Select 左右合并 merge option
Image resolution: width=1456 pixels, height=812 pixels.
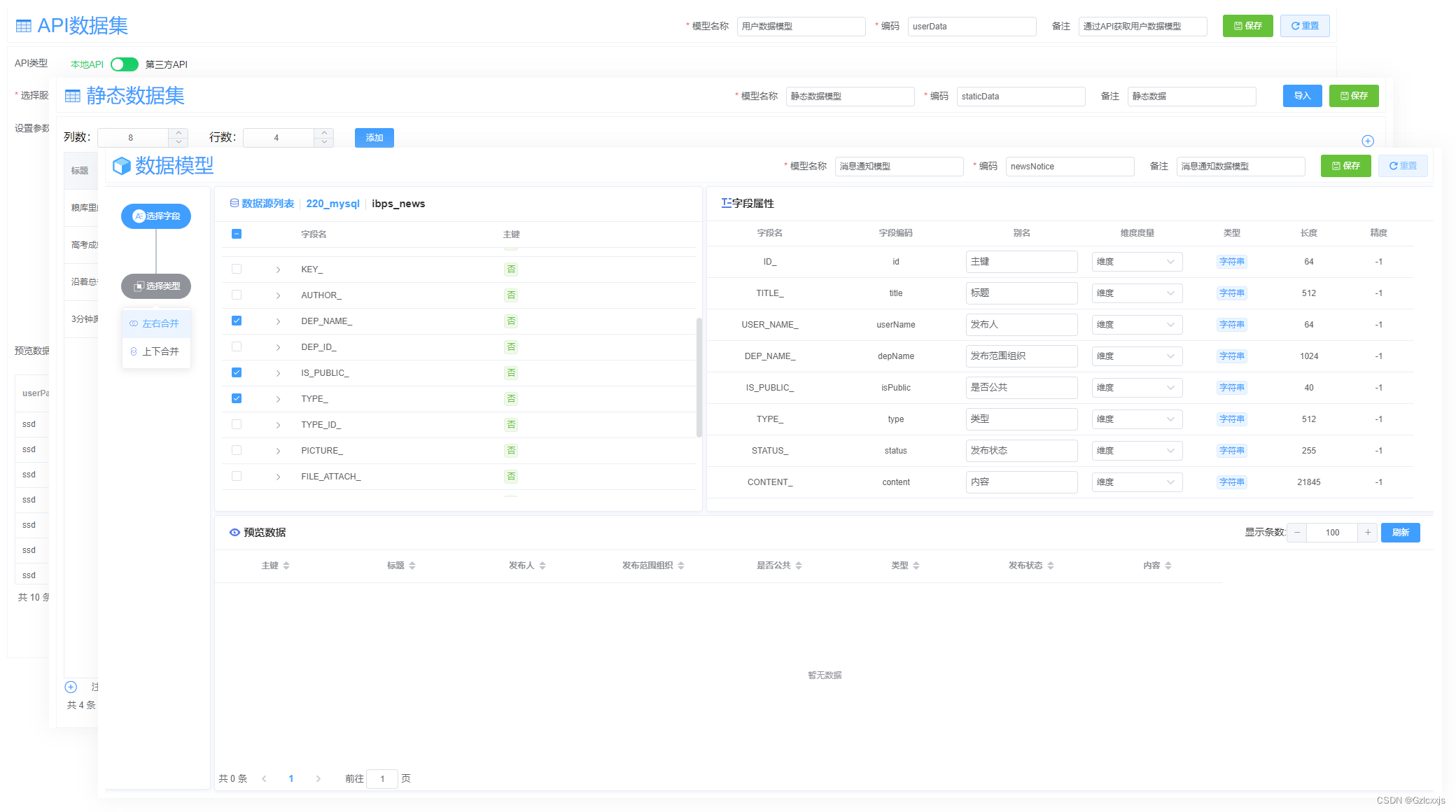click(160, 323)
